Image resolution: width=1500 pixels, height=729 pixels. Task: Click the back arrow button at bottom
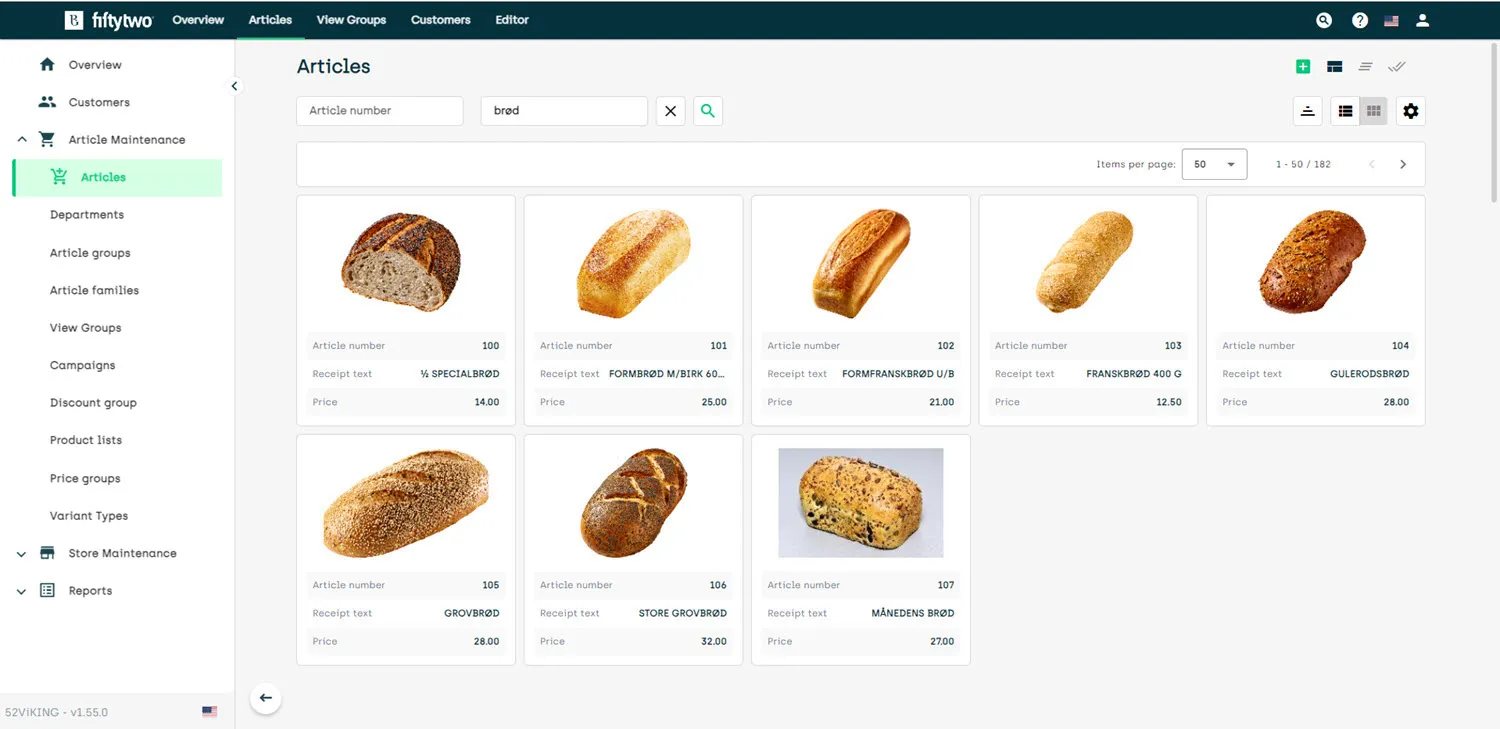click(266, 698)
